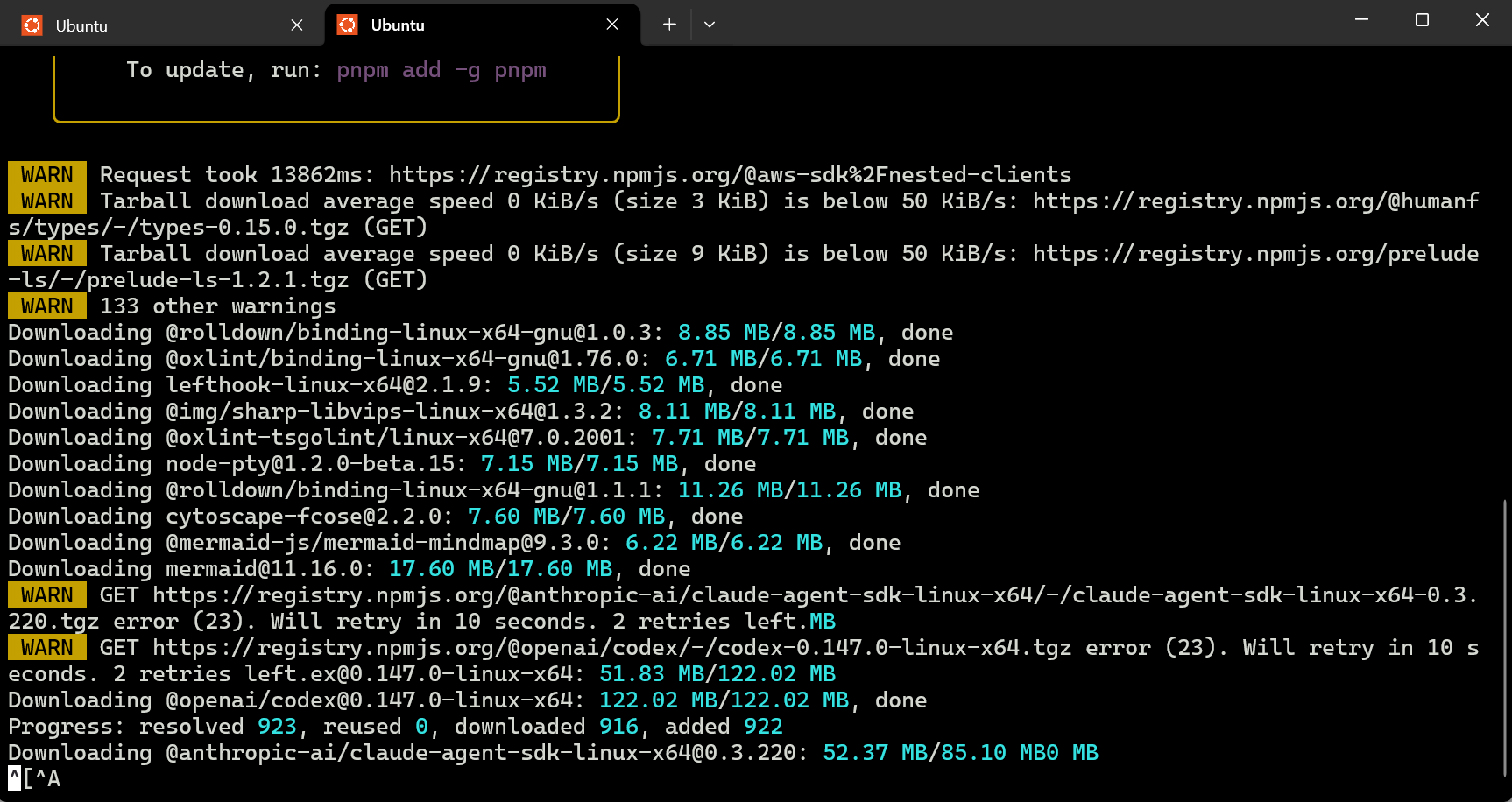Switch to the first (inactive) Ubuntu tab
This screenshot has width=1512, height=802.
tap(164, 25)
